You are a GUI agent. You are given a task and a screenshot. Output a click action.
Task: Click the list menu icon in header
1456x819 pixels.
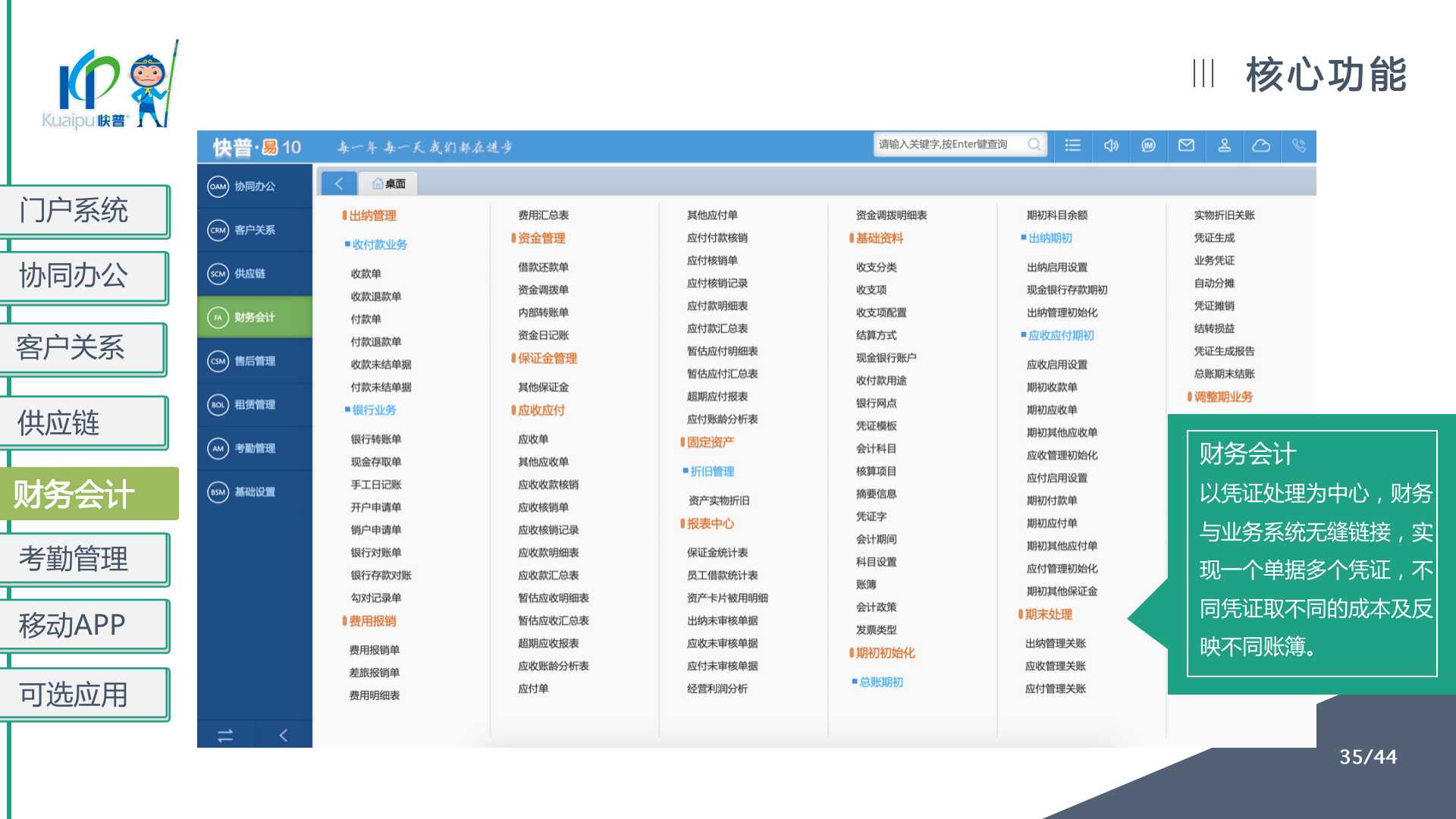(x=1072, y=145)
